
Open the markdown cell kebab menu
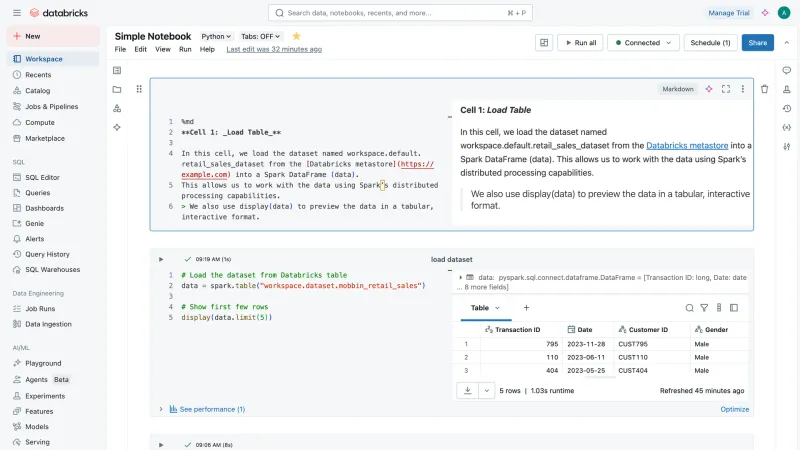point(743,89)
